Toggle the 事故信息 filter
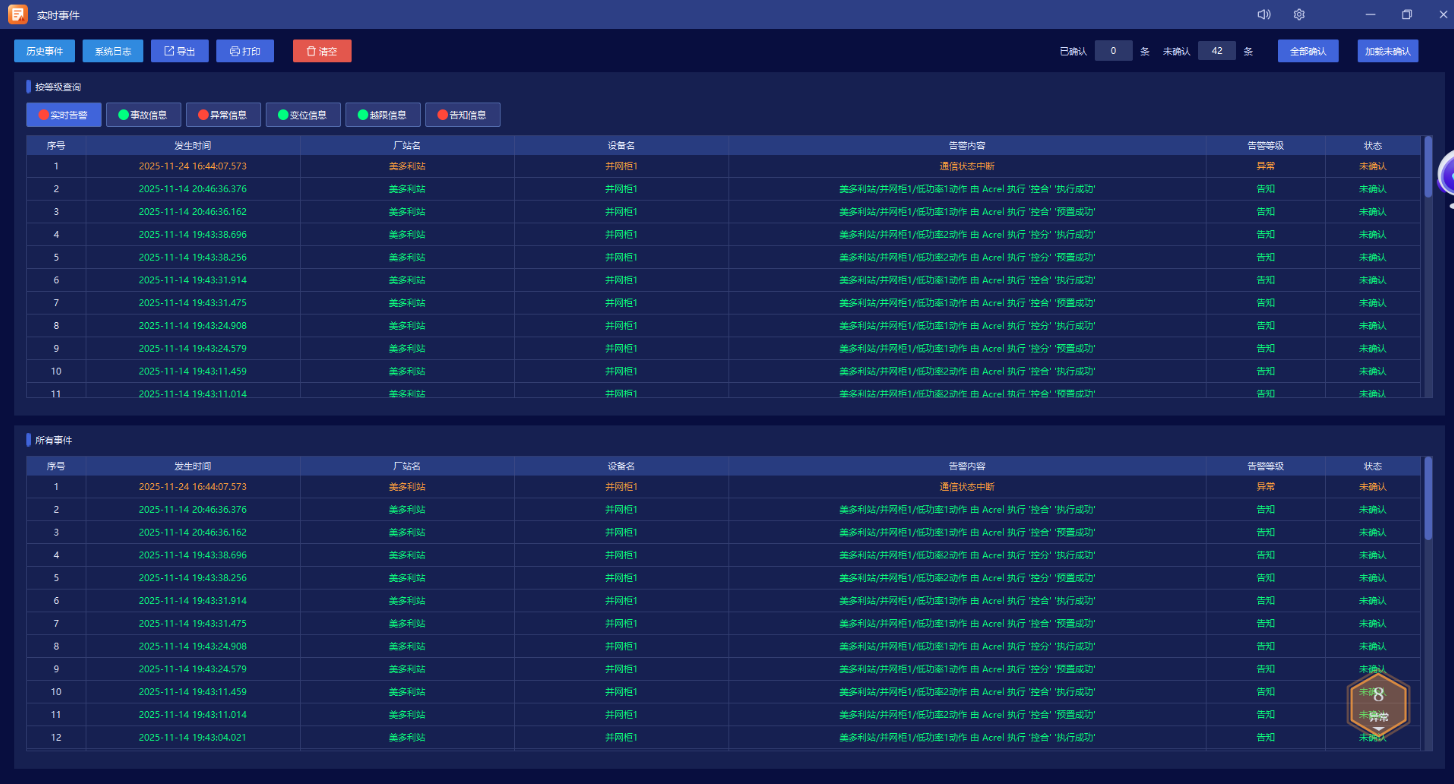 [143, 115]
